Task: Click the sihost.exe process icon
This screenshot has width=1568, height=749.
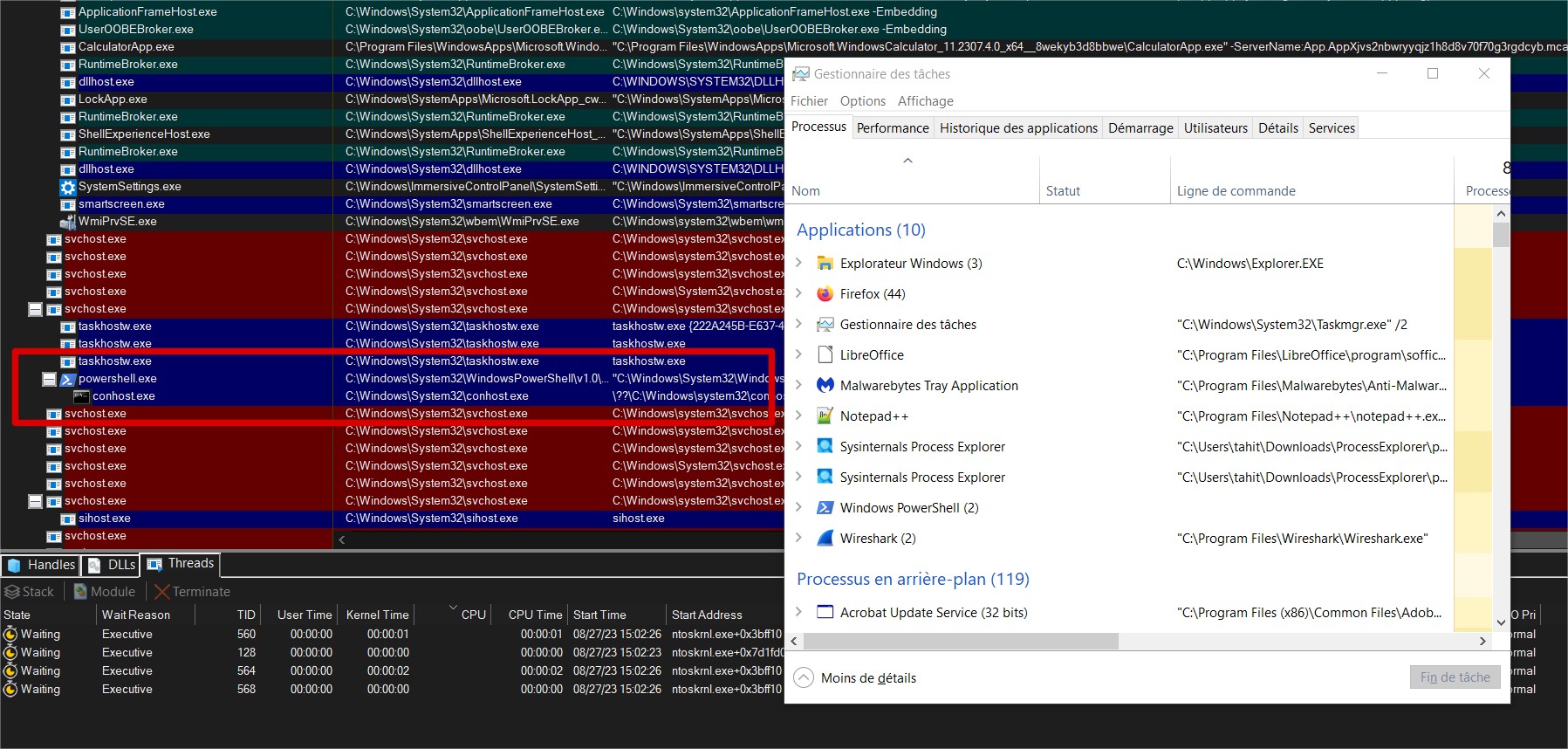Action: click(67, 519)
